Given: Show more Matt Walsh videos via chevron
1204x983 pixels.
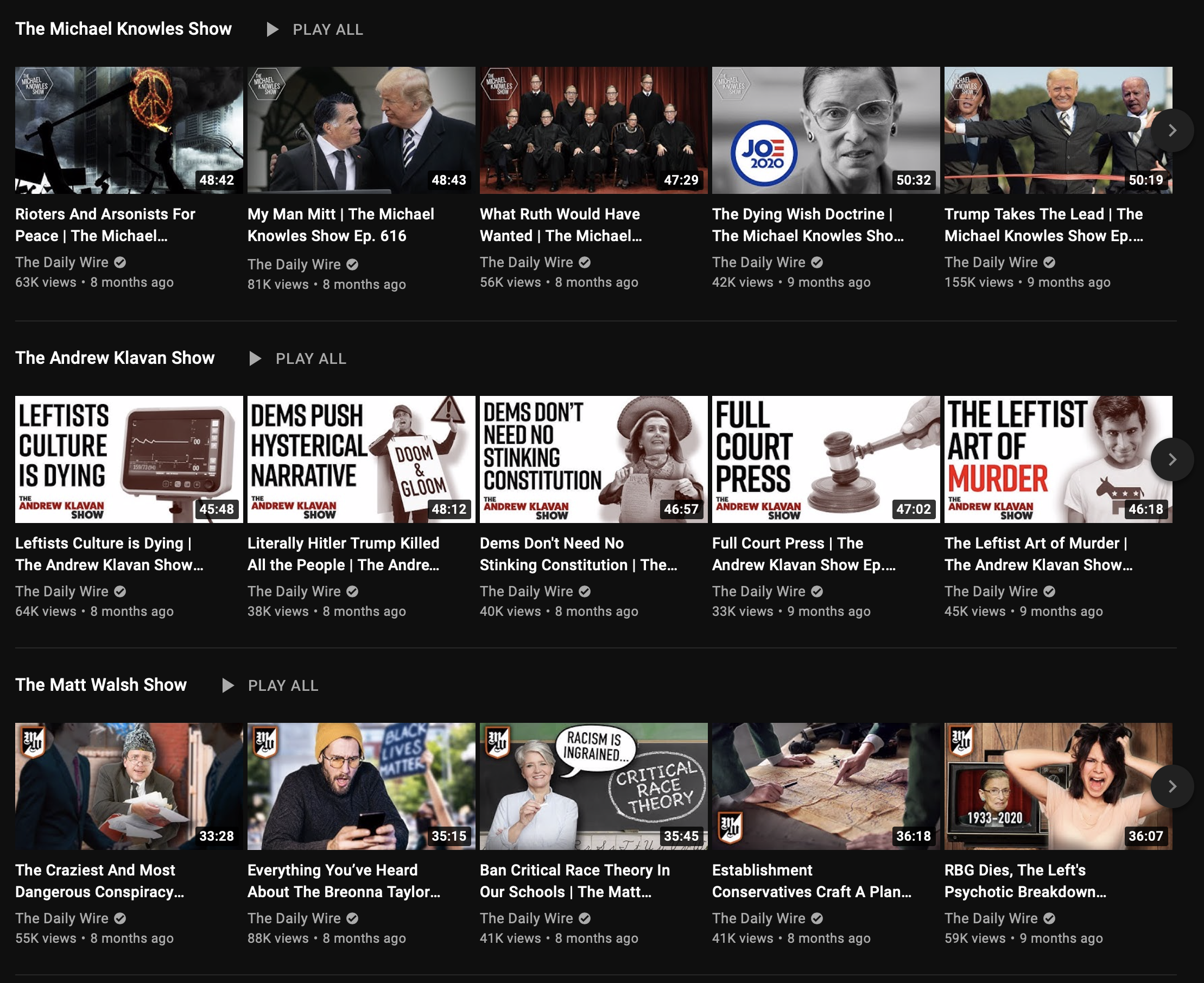Looking at the screenshot, I should click(1171, 786).
